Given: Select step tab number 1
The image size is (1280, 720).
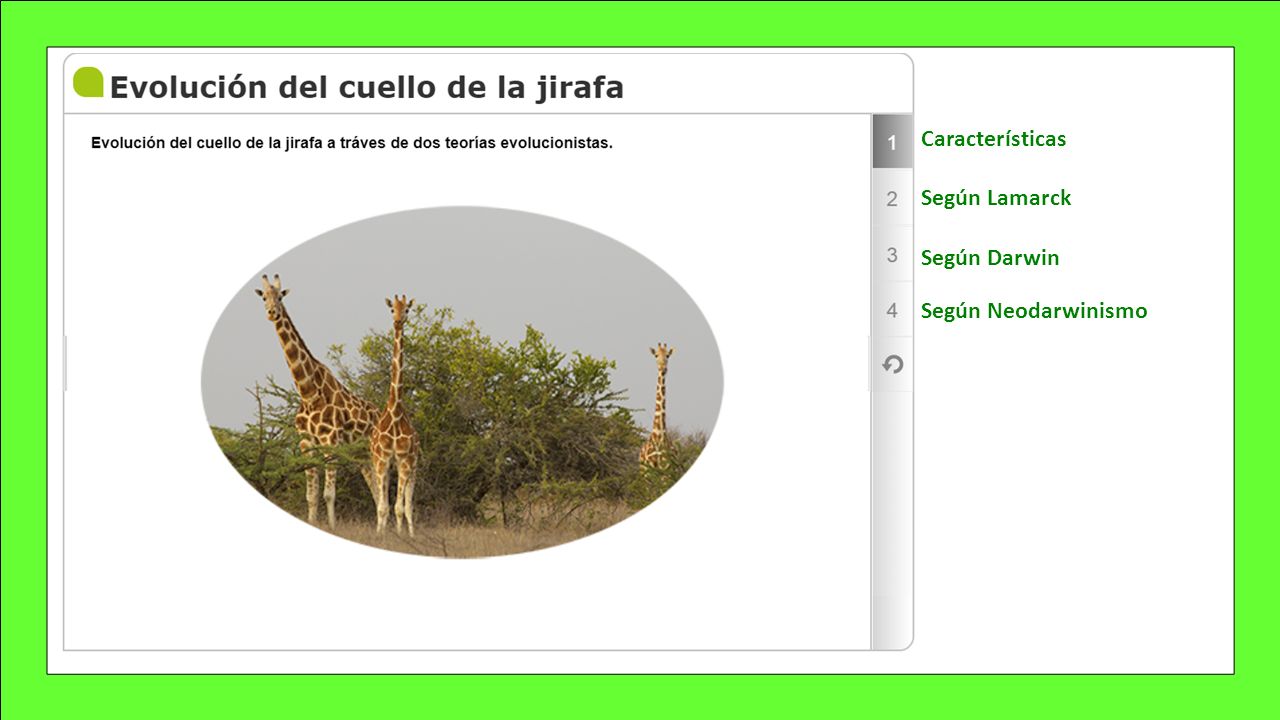Looking at the screenshot, I should (x=892, y=142).
